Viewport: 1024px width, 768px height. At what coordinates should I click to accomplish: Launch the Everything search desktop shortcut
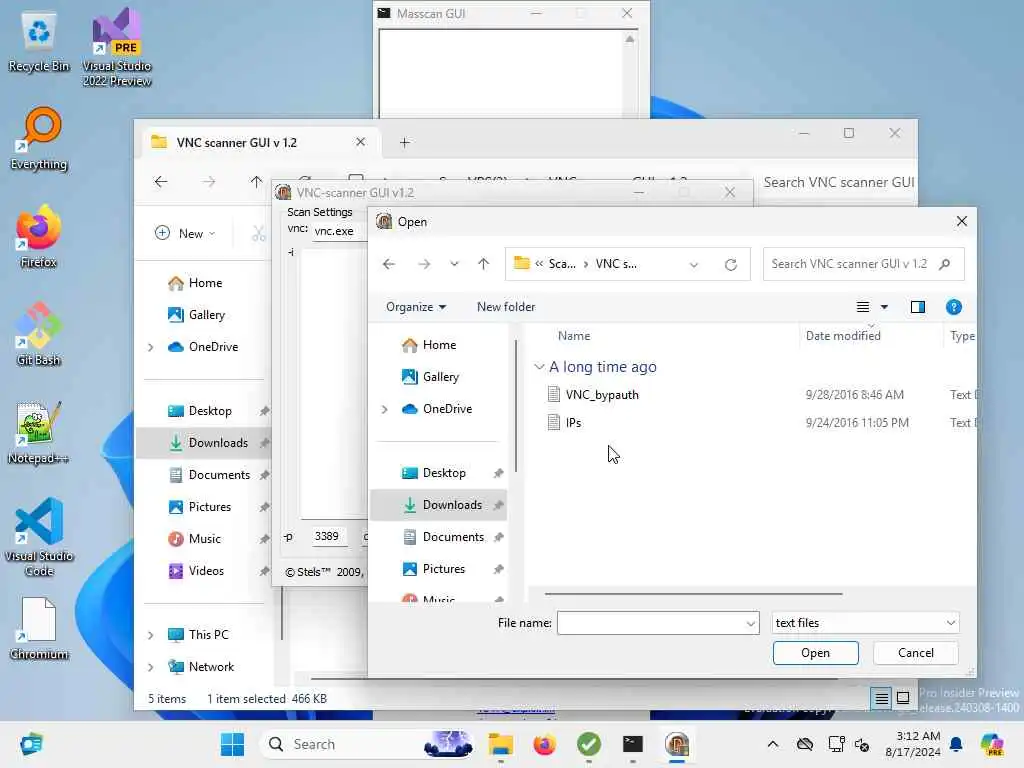39,139
